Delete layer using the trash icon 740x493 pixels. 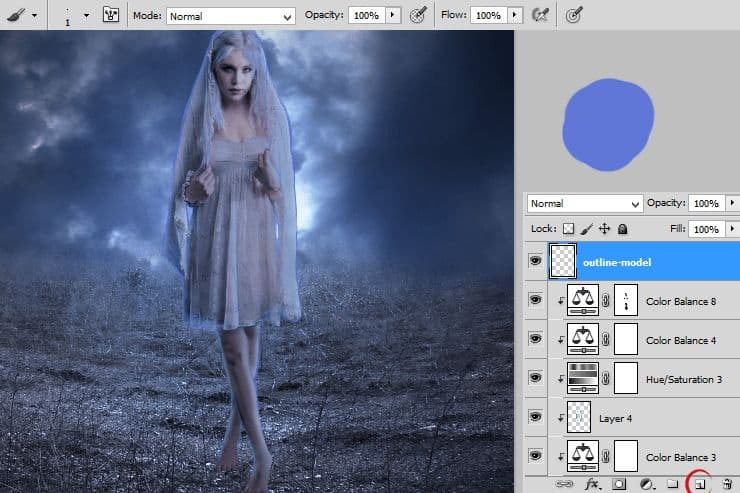727,484
